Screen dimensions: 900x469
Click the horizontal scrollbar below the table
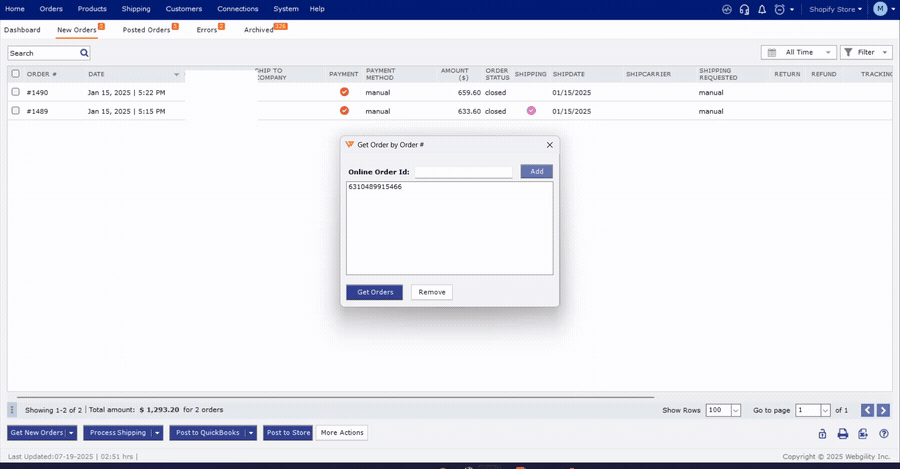[335, 397]
